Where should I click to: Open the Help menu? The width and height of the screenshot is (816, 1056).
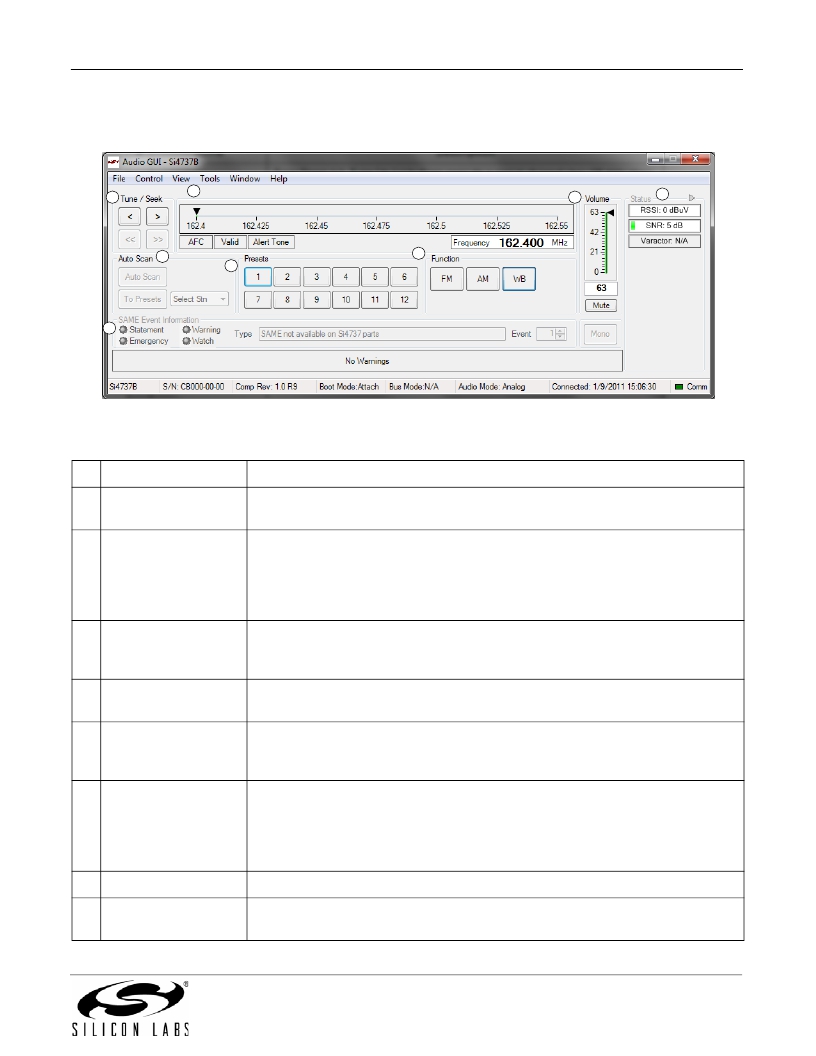point(279,178)
